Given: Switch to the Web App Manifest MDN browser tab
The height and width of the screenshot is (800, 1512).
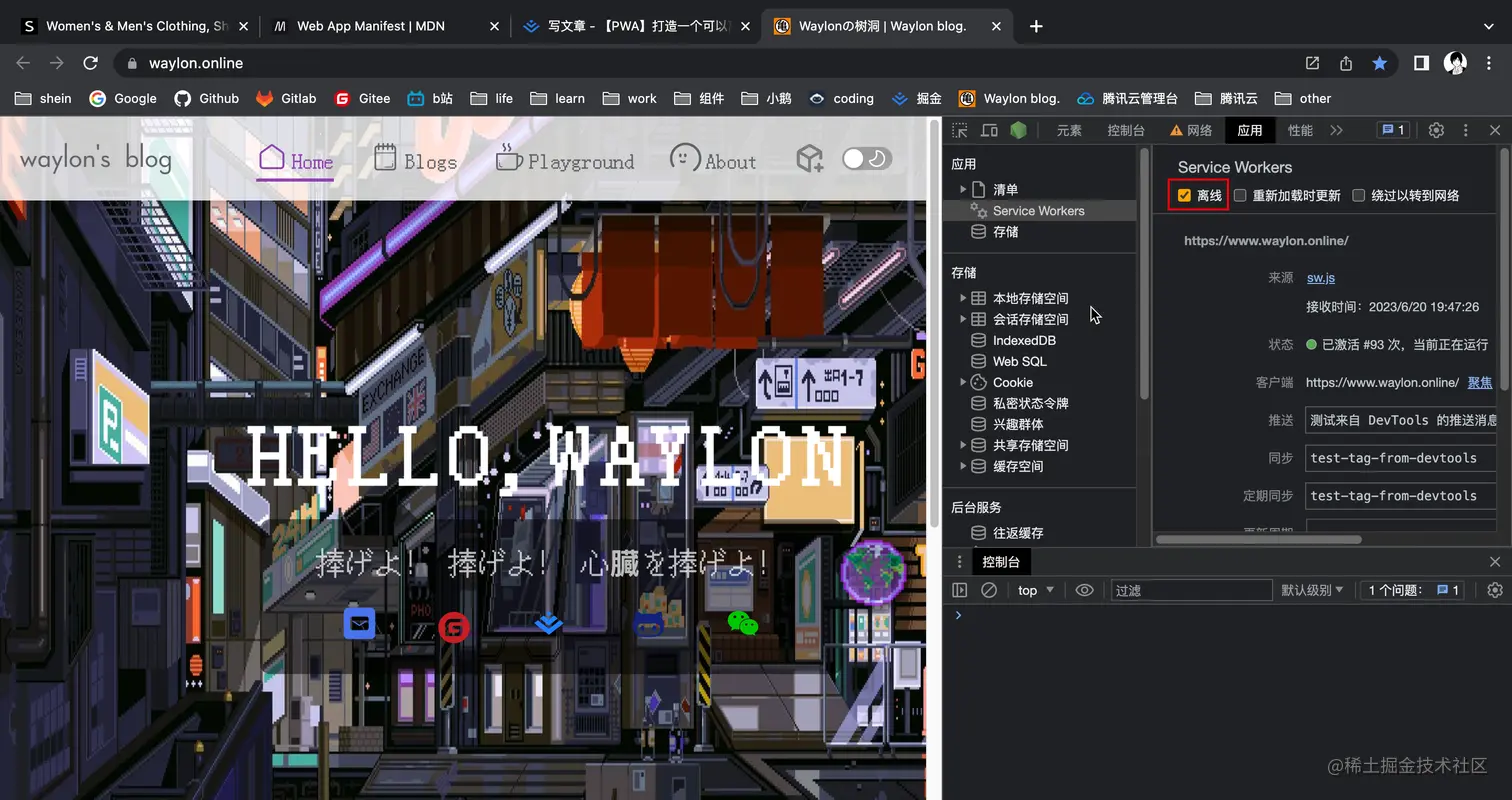Looking at the screenshot, I should click(384, 26).
